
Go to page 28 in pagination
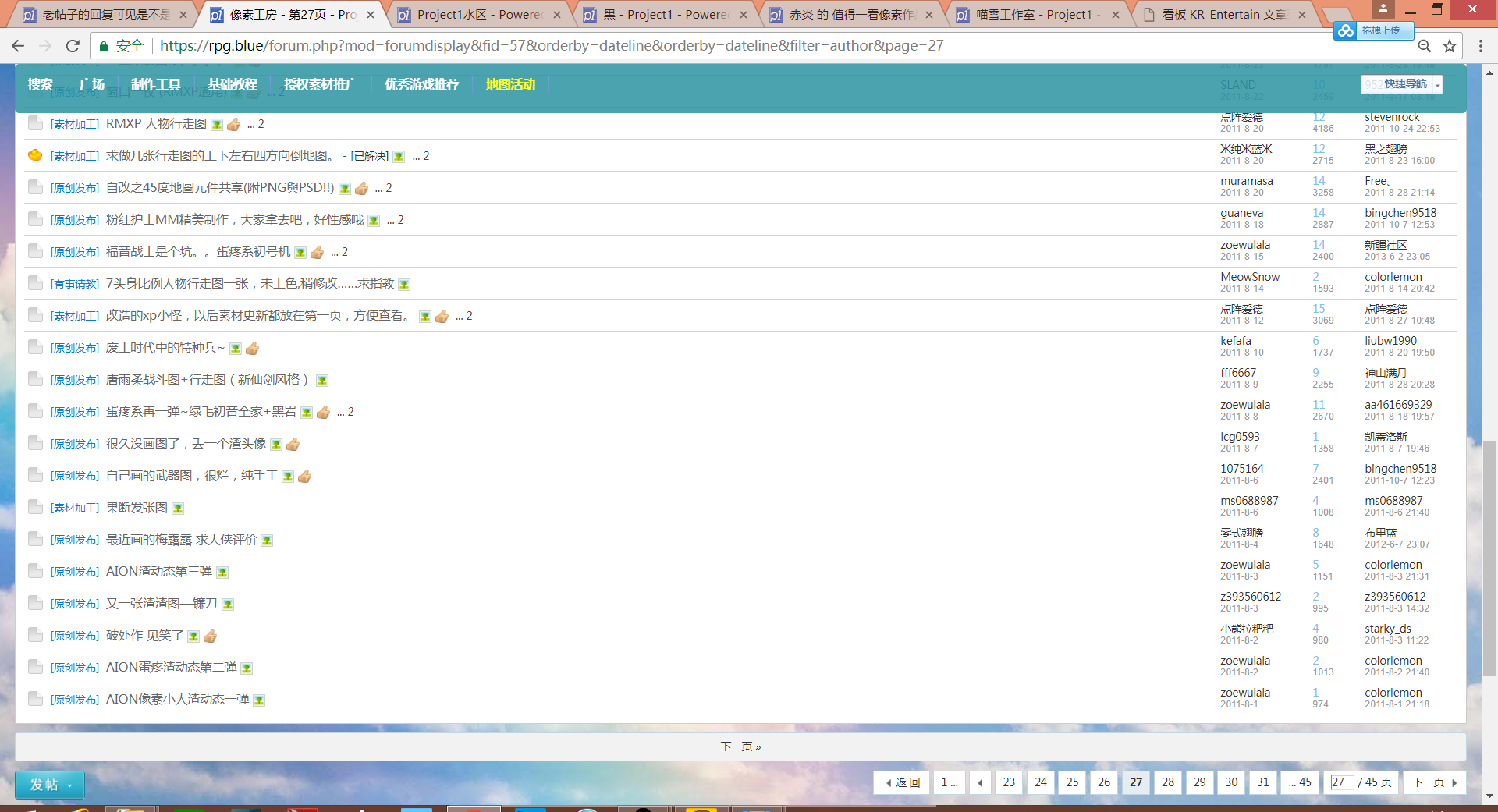[1168, 782]
